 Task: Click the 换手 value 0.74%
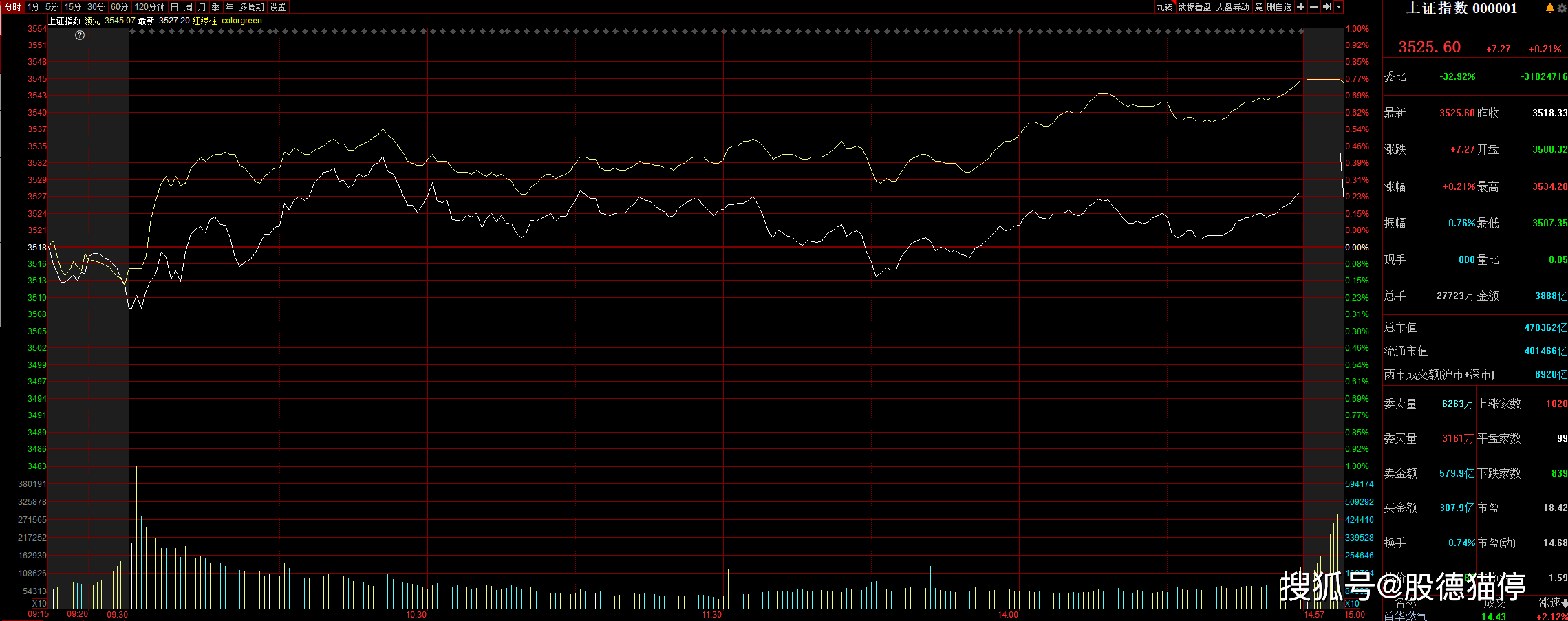pos(1461,543)
